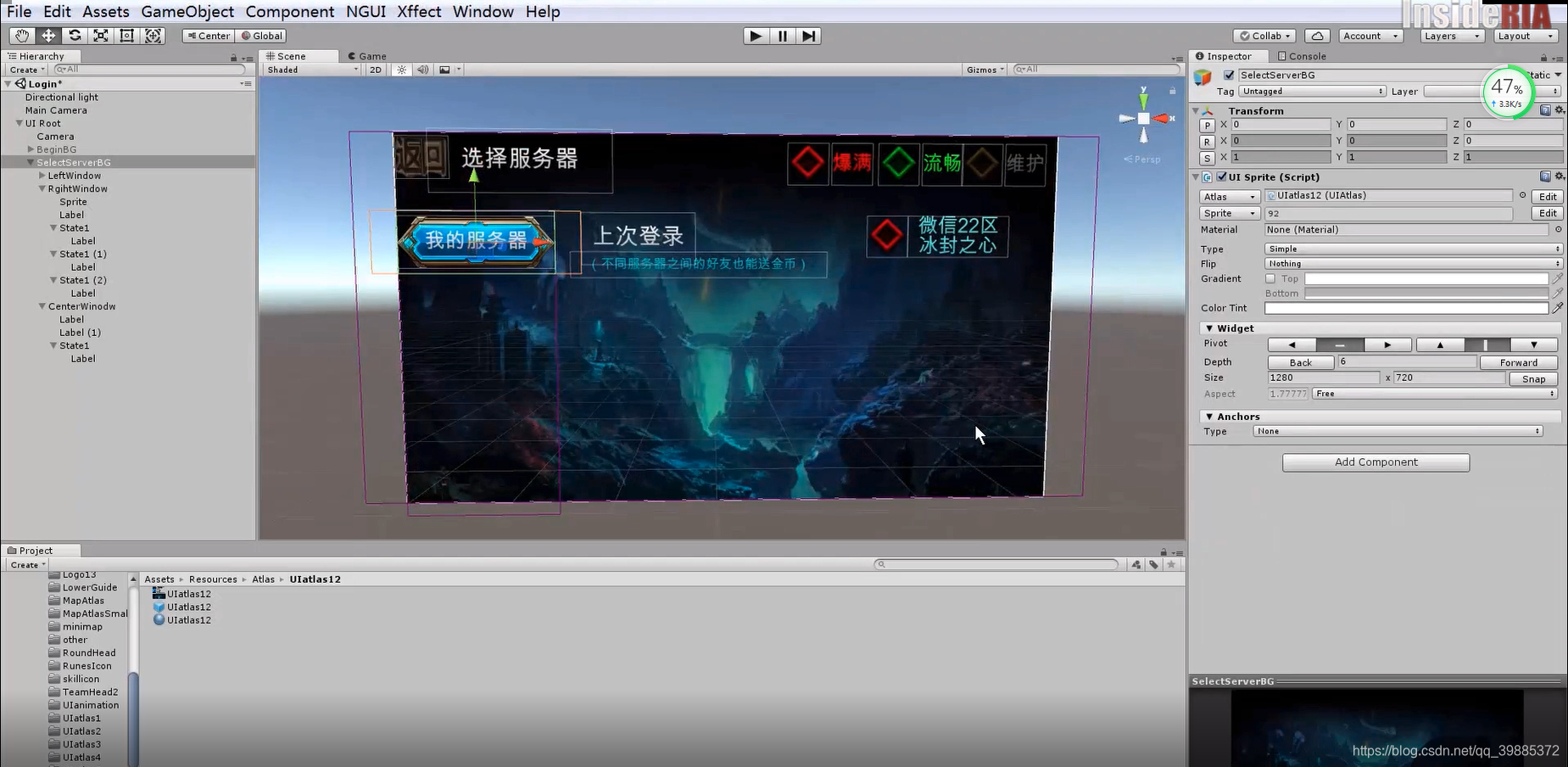
Task: Open the Sprite dropdown button
Action: point(1230,213)
